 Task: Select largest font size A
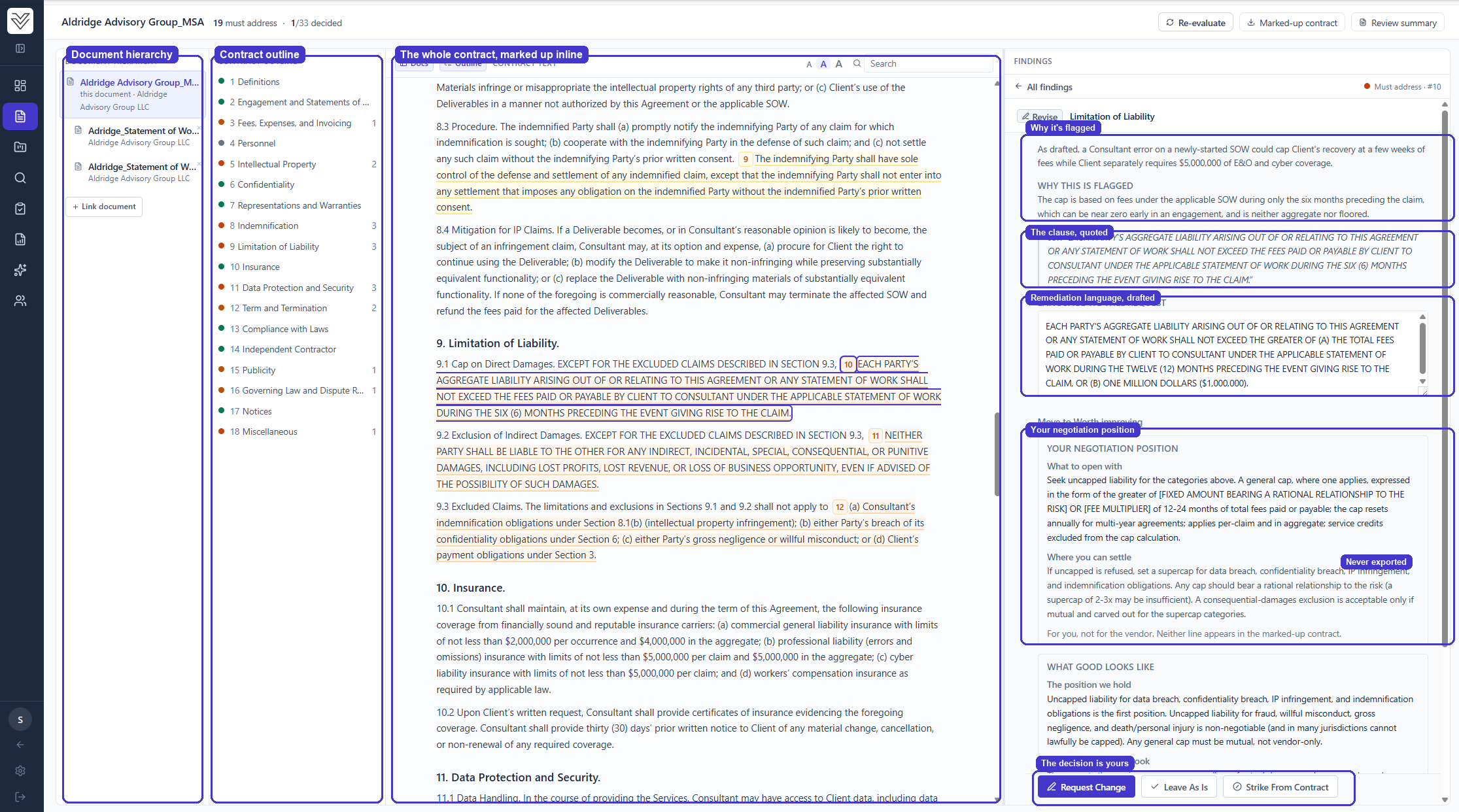(x=839, y=64)
